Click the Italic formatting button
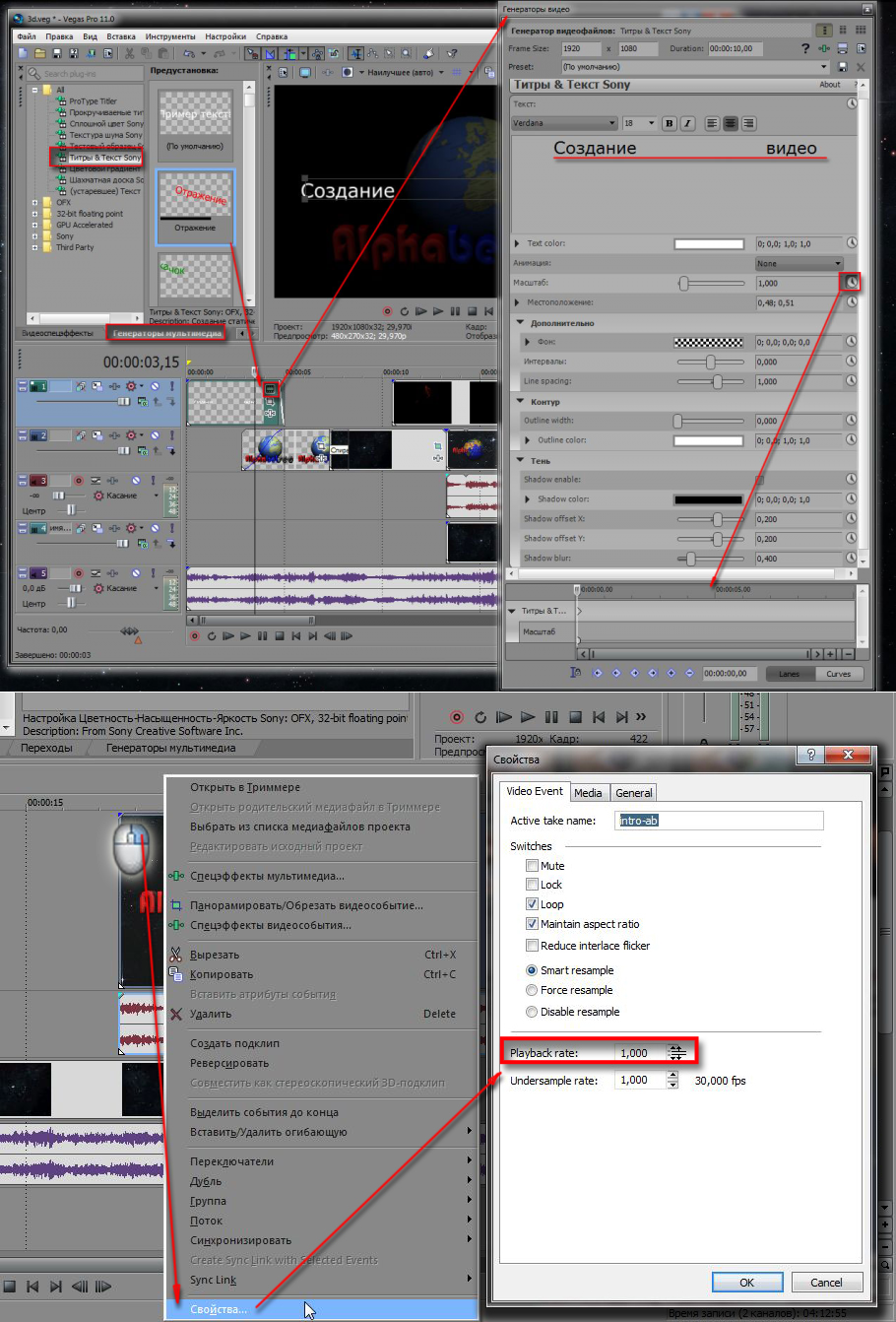Image resolution: width=896 pixels, height=1322 pixels. pyautogui.click(x=687, y=123)
